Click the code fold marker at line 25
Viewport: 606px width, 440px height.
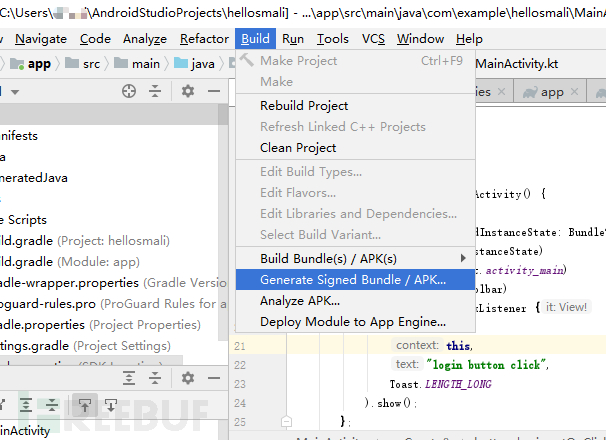pyautogui.click(x=286, y=421)
